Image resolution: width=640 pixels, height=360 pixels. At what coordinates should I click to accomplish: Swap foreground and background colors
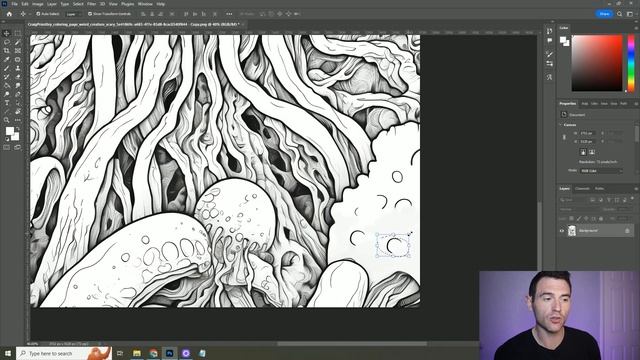(x=17, y=129)
